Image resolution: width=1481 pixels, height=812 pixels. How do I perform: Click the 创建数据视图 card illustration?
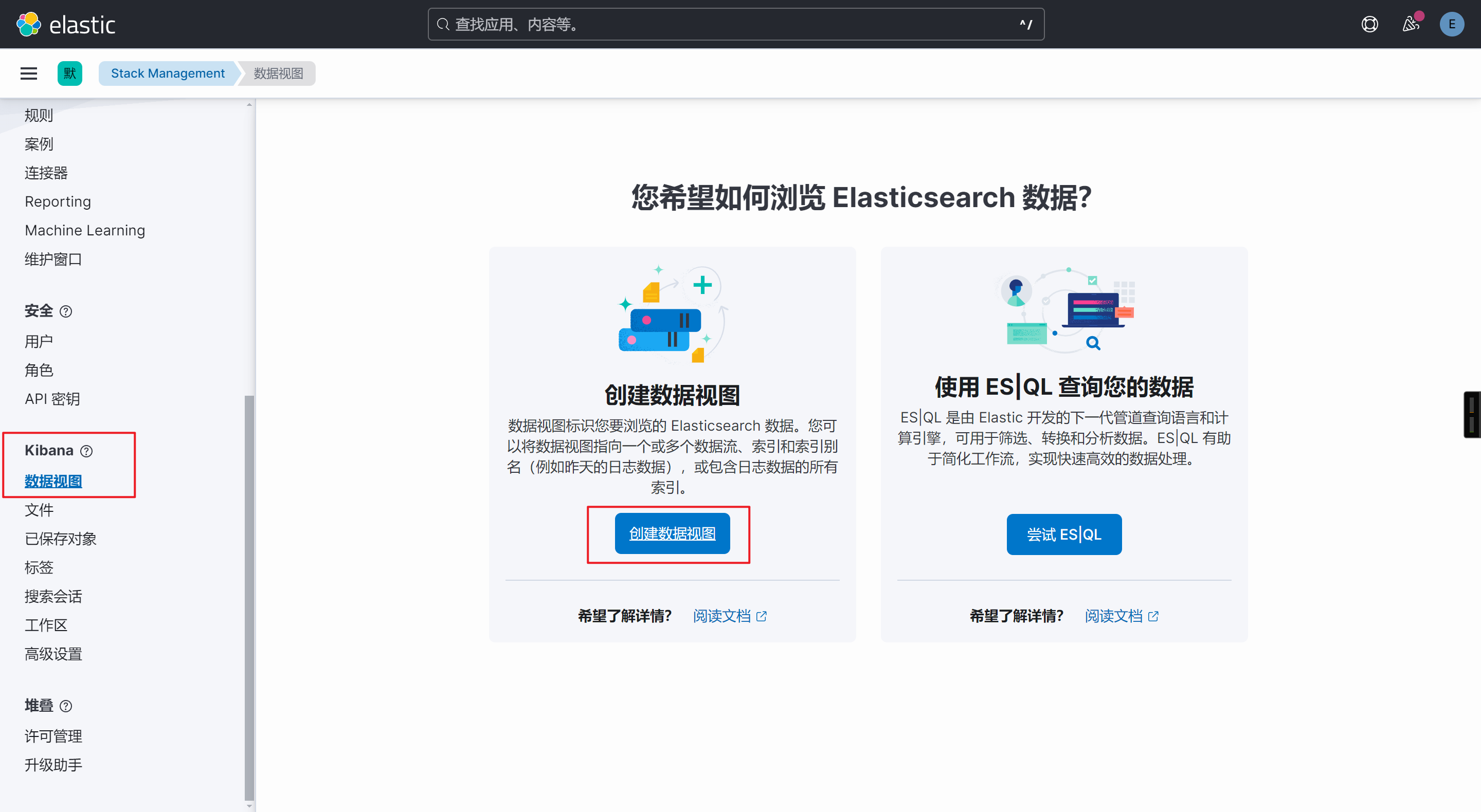tap(672, 314)
